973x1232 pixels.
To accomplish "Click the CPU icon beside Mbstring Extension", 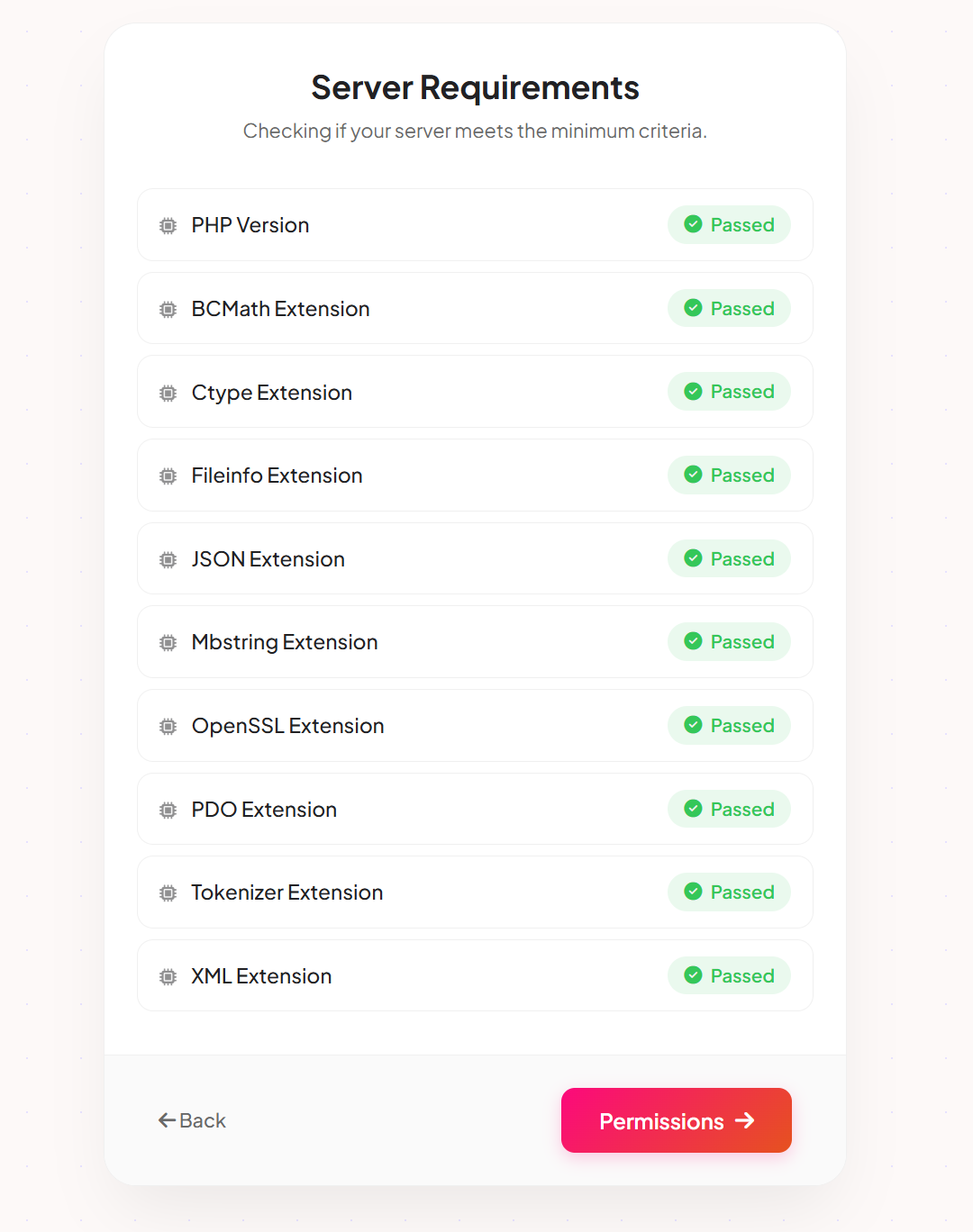I will click(x=168, y=642).
